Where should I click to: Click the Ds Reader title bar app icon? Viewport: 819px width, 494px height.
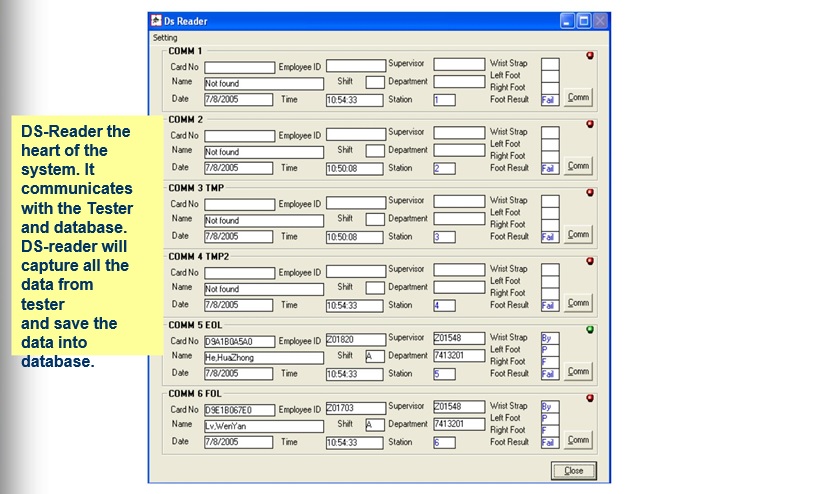pyautogui.click(x=156, y=21)
